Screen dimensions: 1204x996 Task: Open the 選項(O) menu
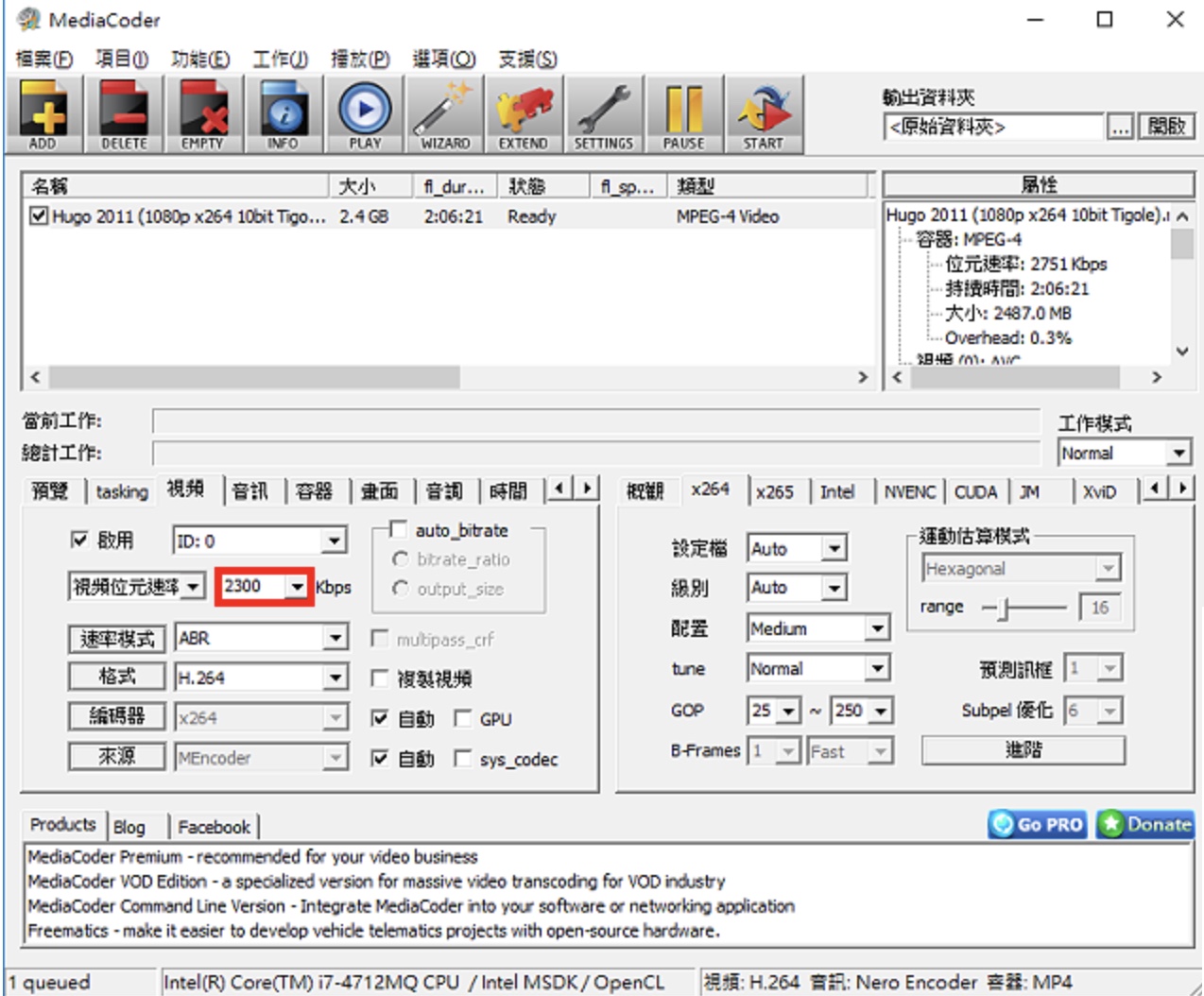tap(444, 59)
